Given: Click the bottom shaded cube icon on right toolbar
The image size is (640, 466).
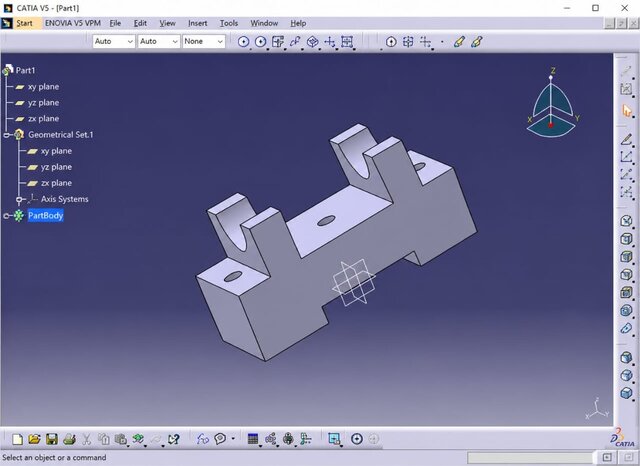Looking at the screenshot, I should (627, 393).
